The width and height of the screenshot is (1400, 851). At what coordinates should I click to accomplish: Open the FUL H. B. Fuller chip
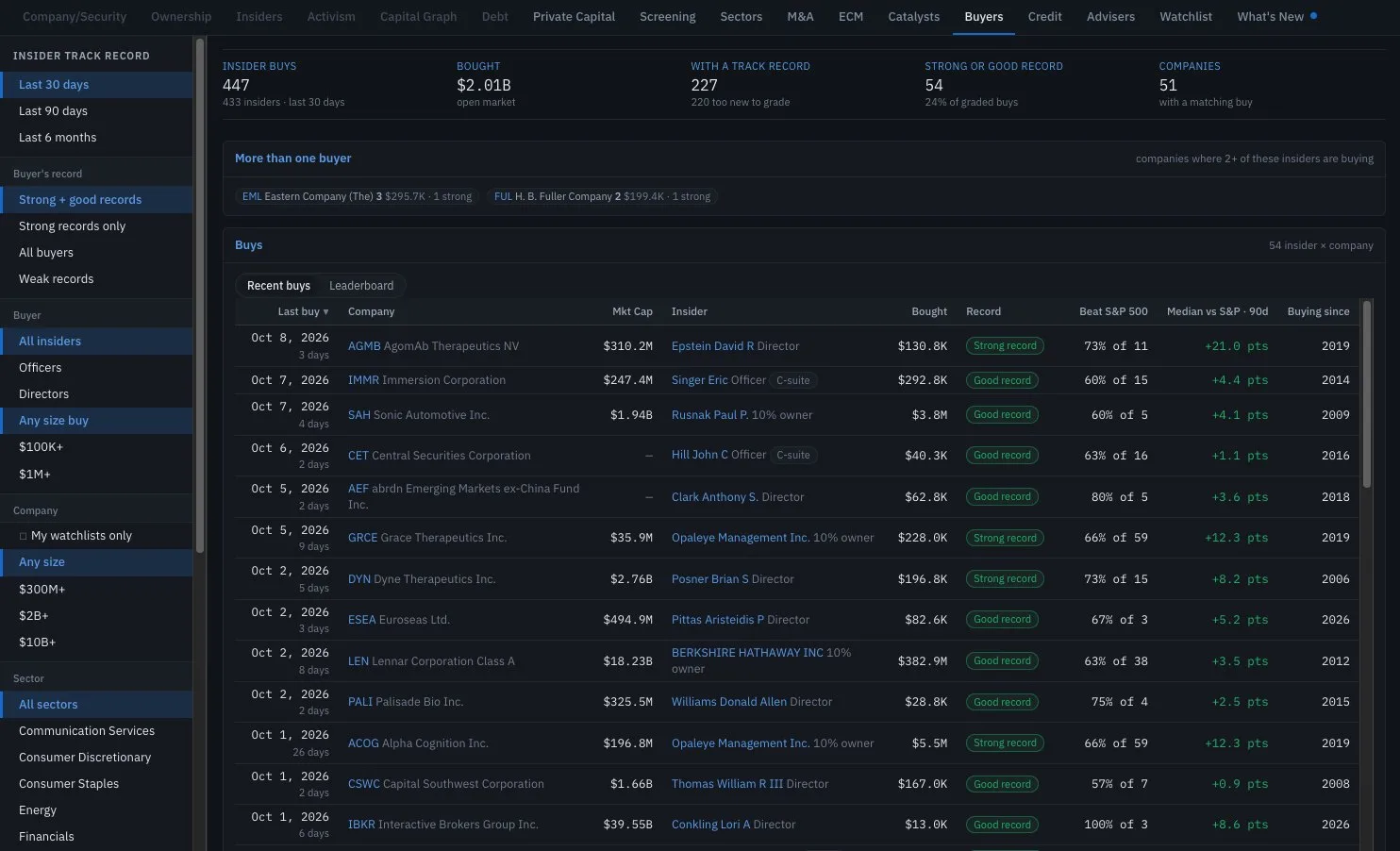point(603,196)
